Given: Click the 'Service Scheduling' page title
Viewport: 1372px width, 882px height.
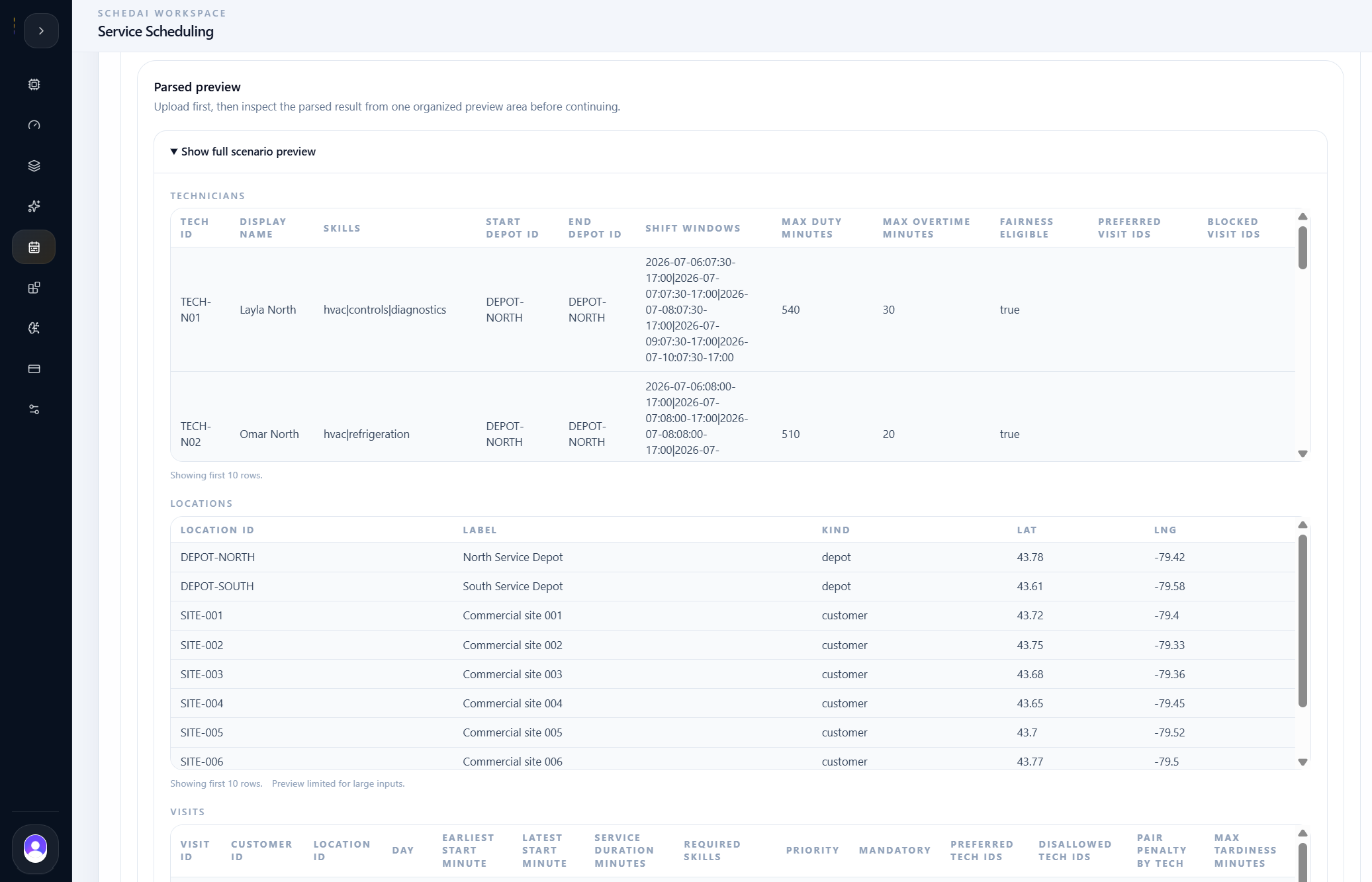Looking at the screenshot, I should (x=156, y=31).
